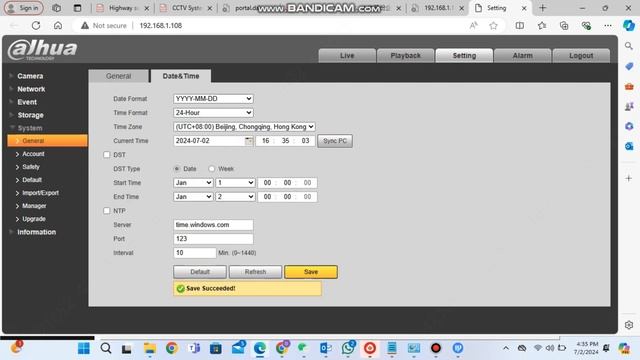Enable the DST checkbox

(x=107, y=155)
